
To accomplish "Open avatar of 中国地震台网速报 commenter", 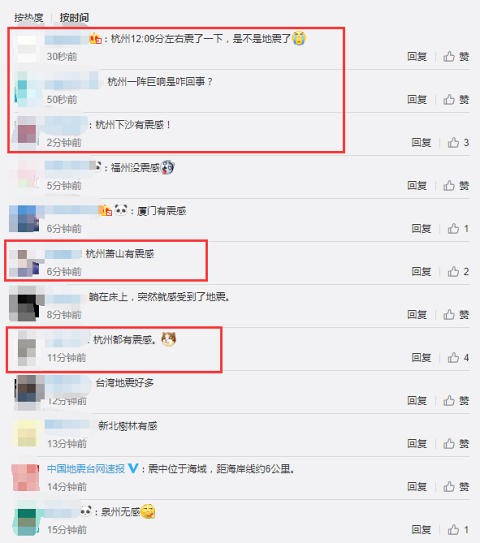I will click(x=26, y=478).
